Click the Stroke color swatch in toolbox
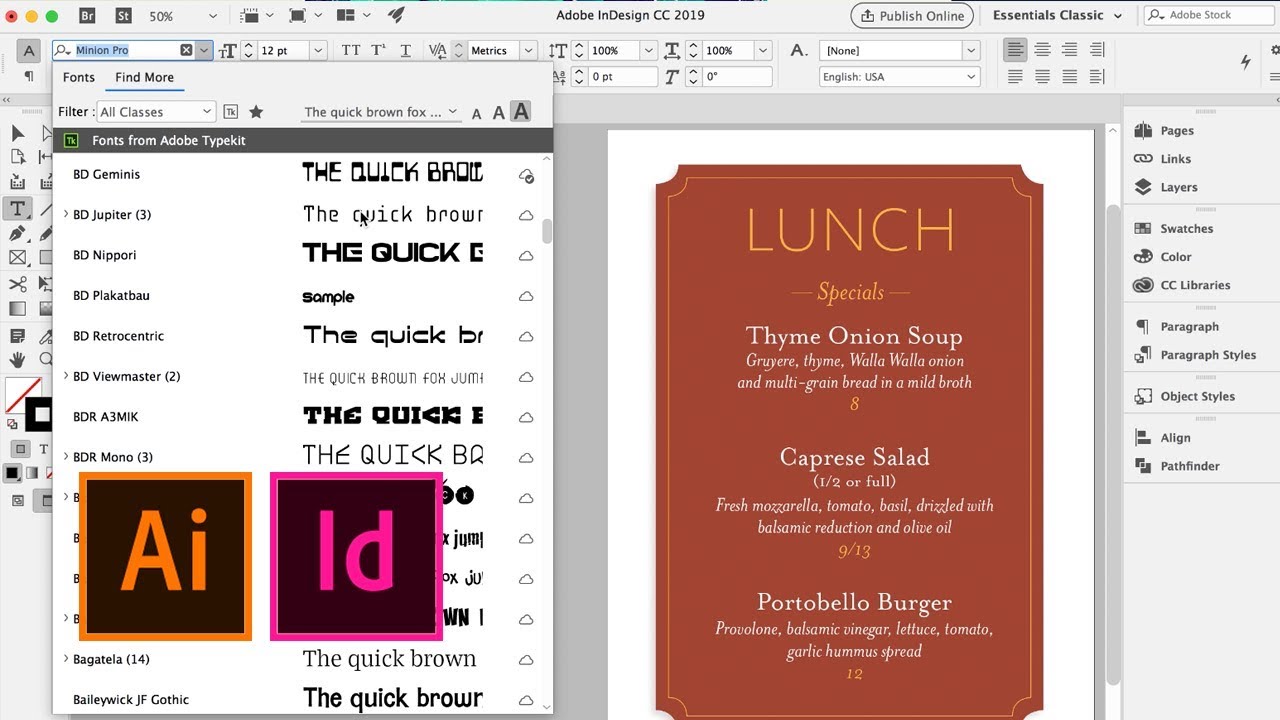Screen dimensions: 1280x720 point(41,415)
